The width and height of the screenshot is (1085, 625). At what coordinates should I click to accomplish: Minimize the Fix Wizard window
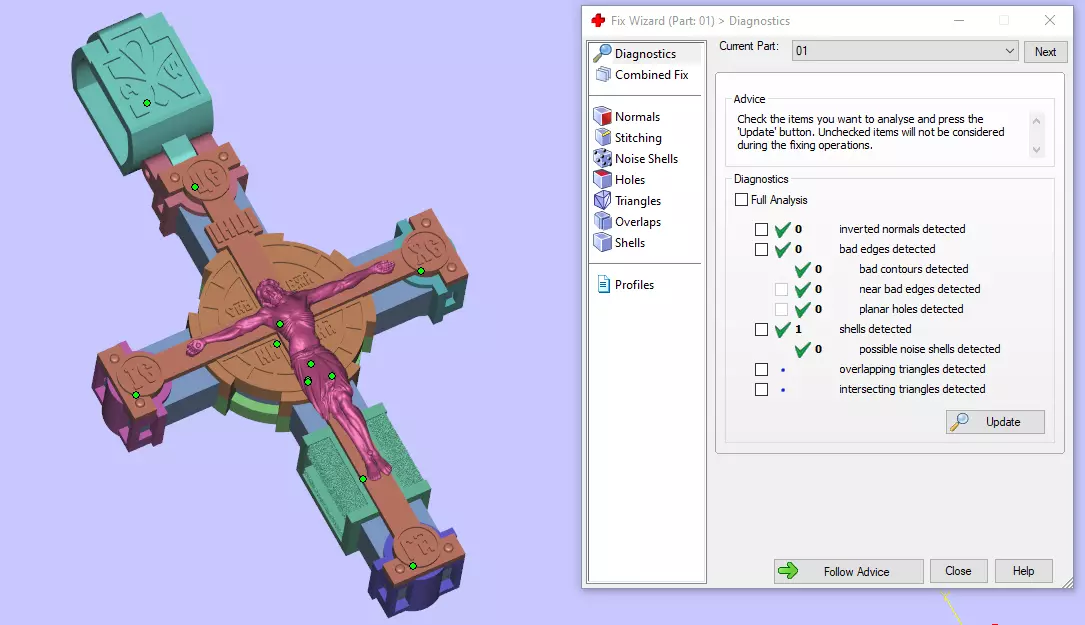pos(959,21)
